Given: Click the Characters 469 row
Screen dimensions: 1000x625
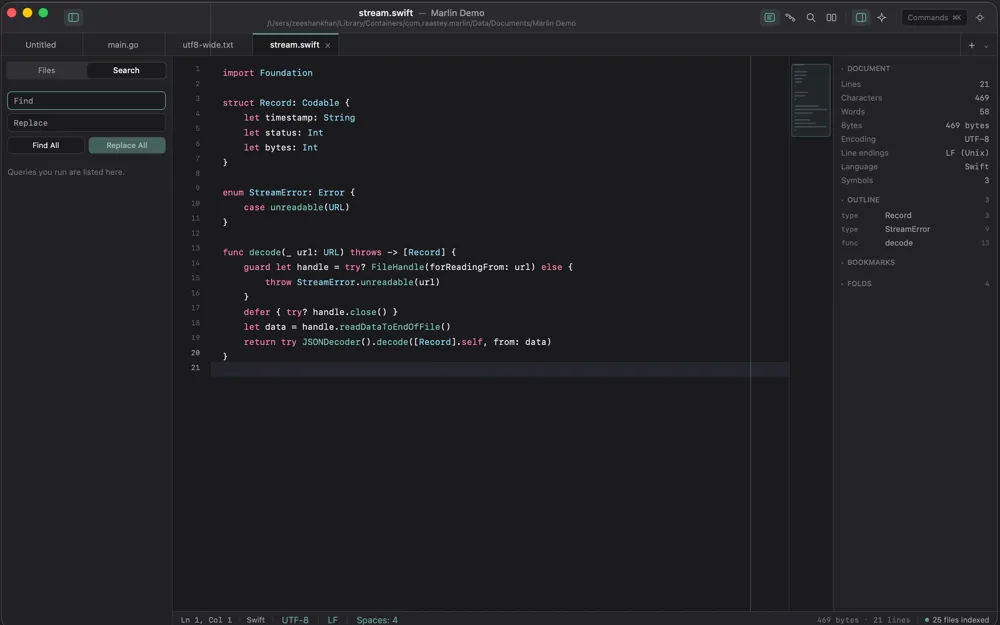Looking at the screenshot, I should (915, 98).
